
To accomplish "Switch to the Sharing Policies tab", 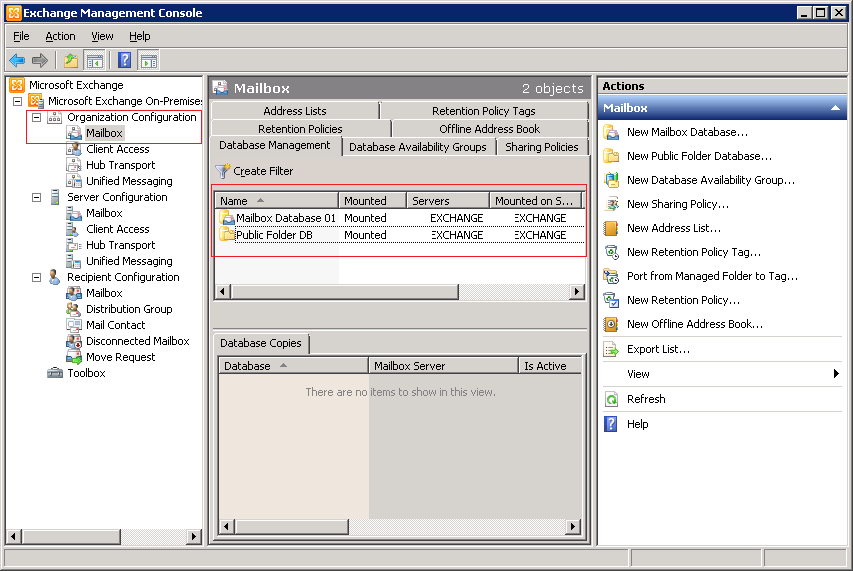I will (x=542, y=147).
